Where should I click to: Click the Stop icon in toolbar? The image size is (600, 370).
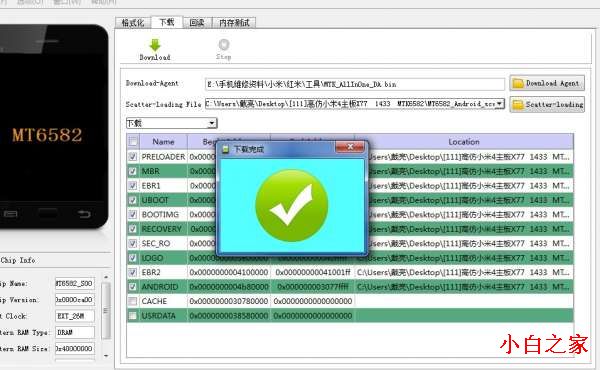[x=224, y=45]
